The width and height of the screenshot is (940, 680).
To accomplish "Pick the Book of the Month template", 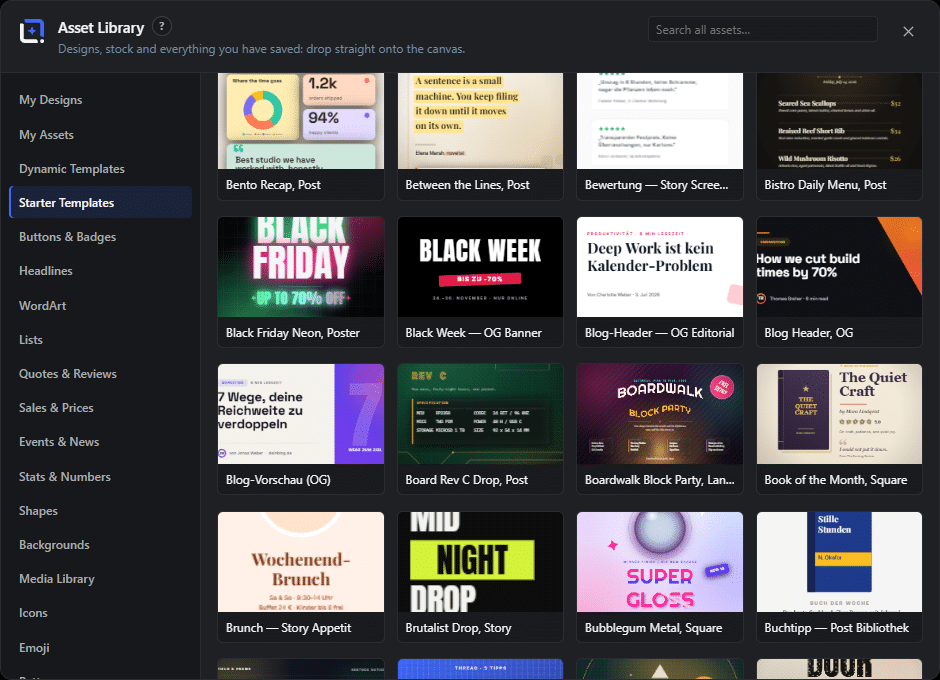I will (839, 429).
